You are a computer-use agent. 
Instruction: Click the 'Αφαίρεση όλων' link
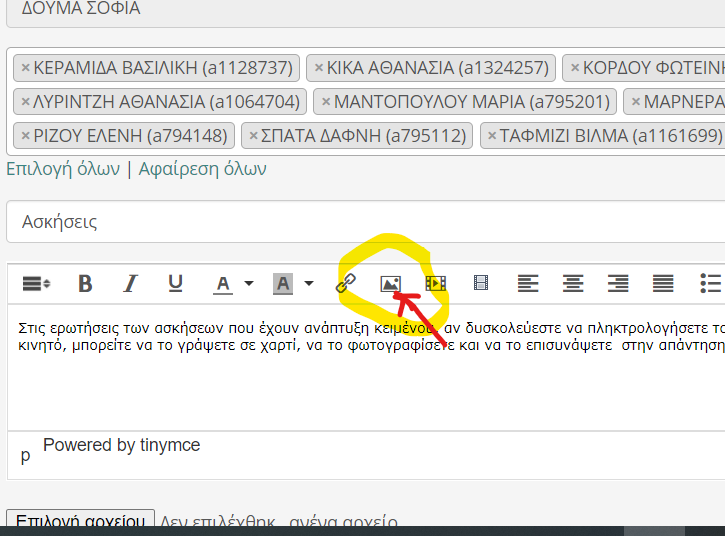pos(203,169)
